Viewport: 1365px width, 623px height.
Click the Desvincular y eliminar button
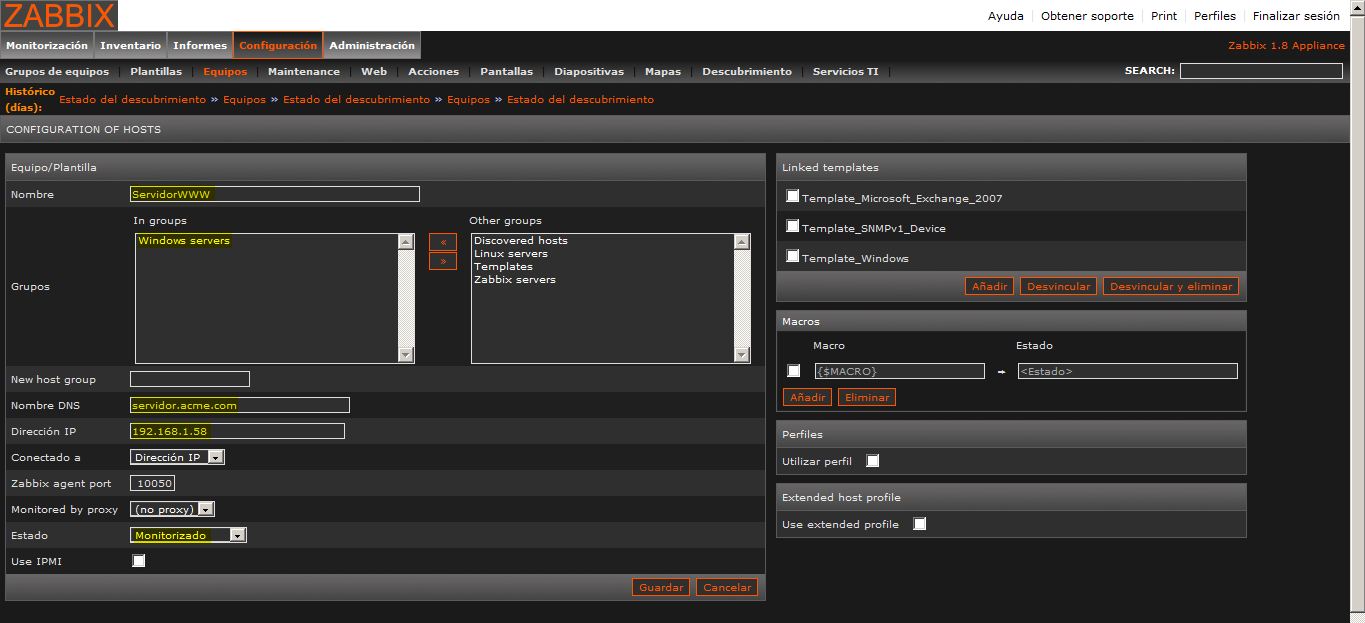[x=1171, y=286]
